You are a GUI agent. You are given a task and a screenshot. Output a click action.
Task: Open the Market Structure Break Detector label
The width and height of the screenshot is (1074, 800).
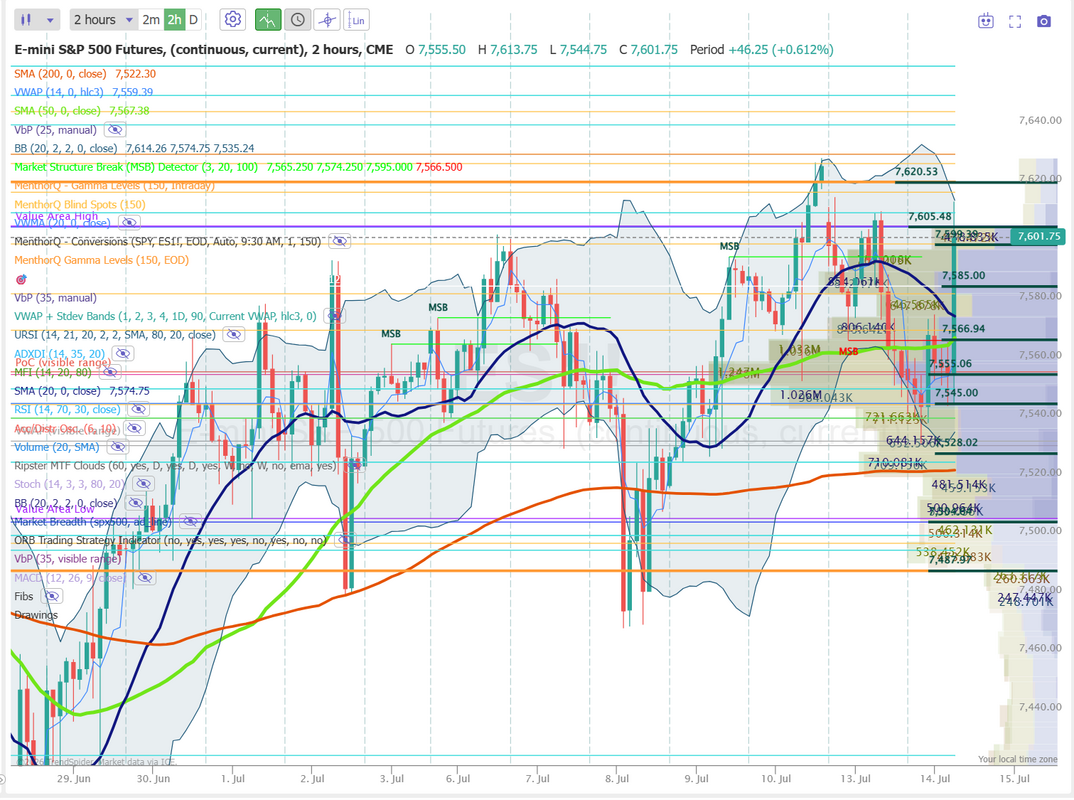point(136,167)
